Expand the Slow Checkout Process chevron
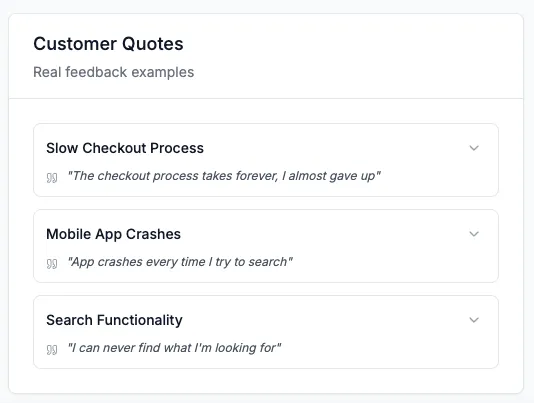 tap(474, 148)
